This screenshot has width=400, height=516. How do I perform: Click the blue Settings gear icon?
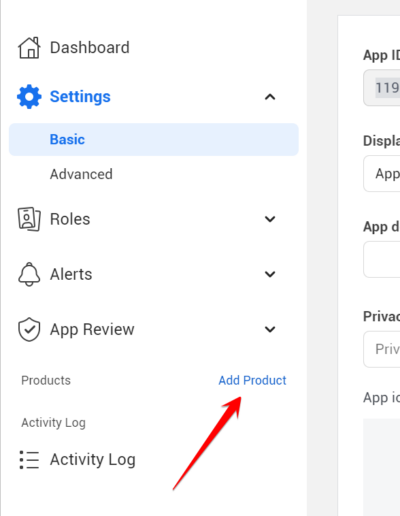coord(29,97)
